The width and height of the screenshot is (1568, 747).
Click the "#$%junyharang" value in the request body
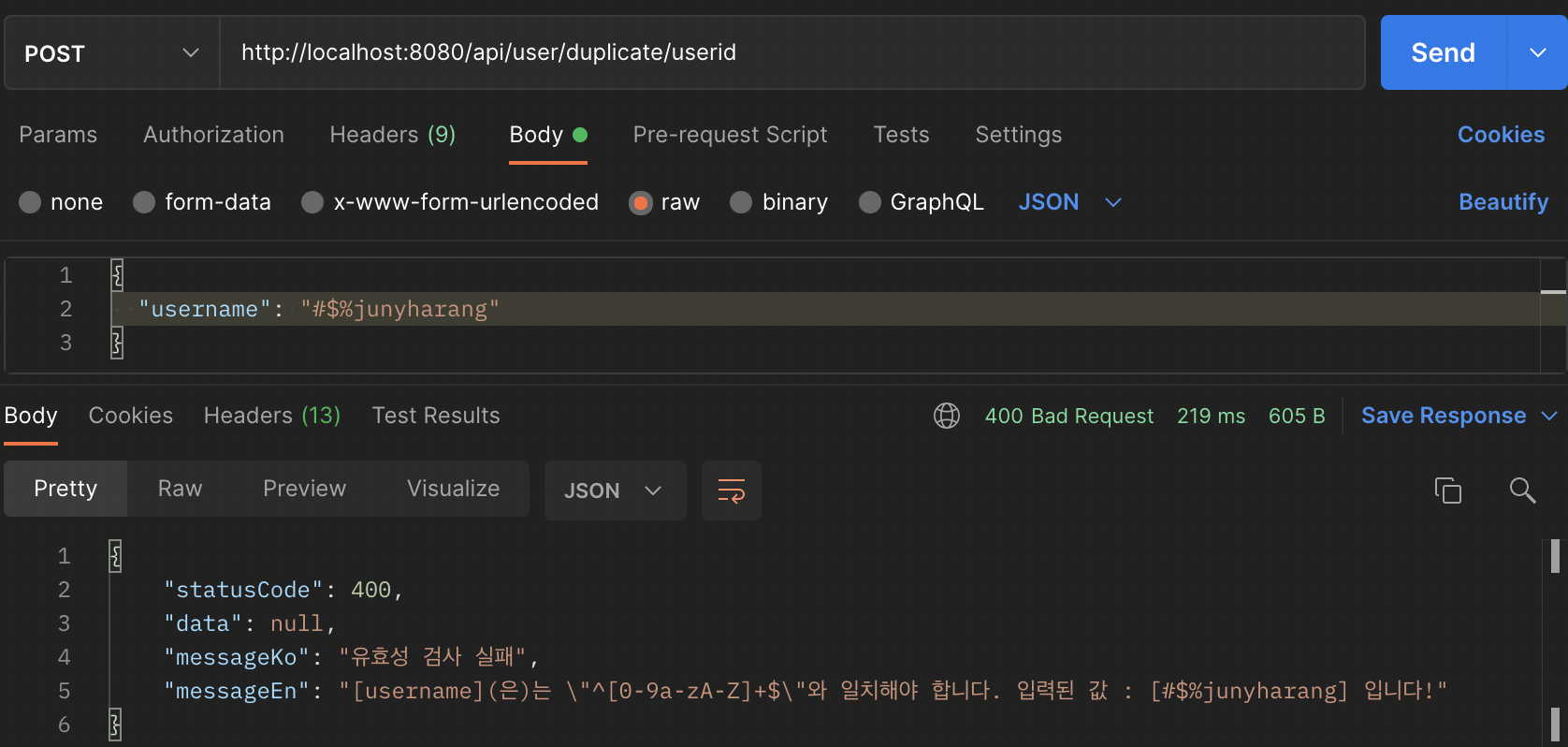(x=399, y=309)
